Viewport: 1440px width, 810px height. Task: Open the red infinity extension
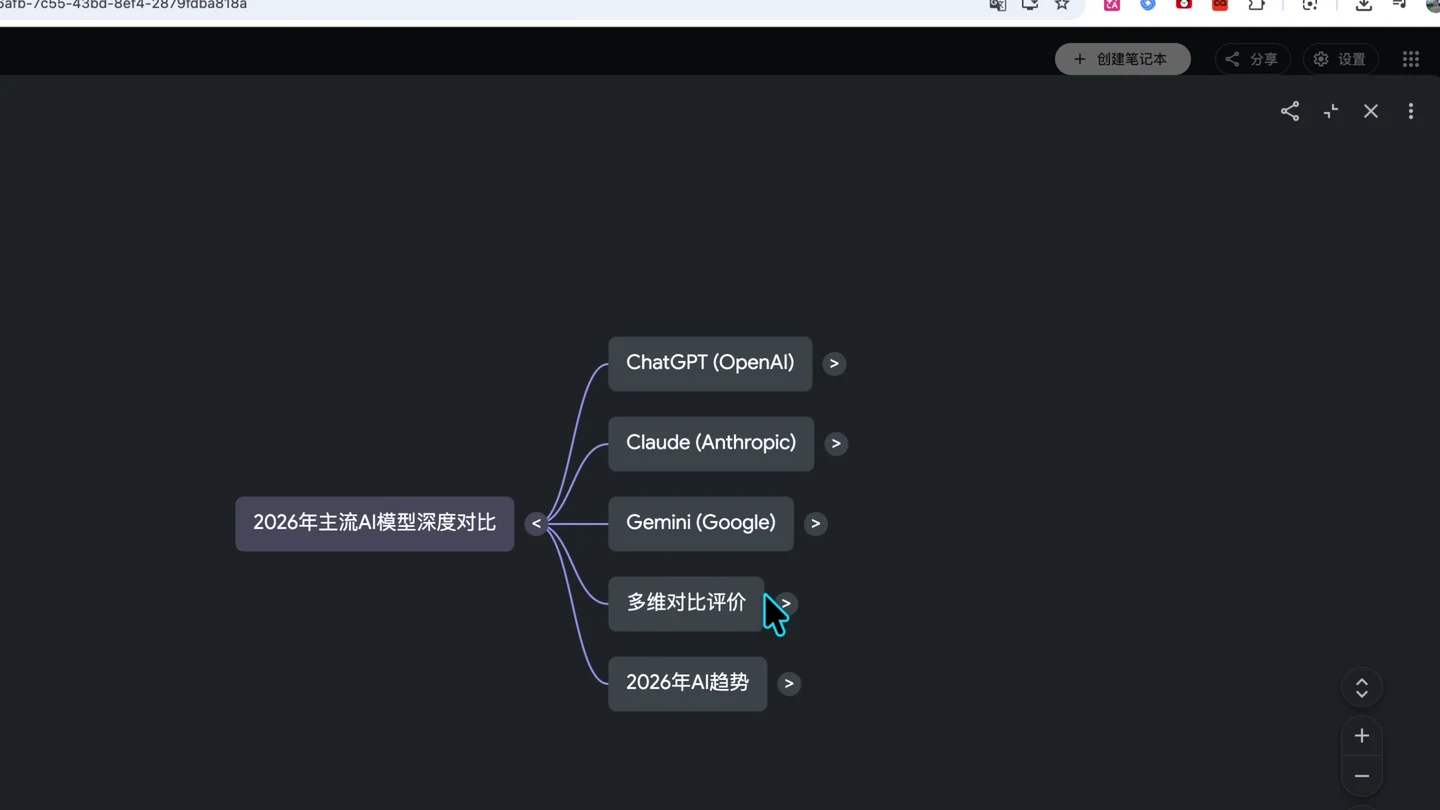(1220, 5)
